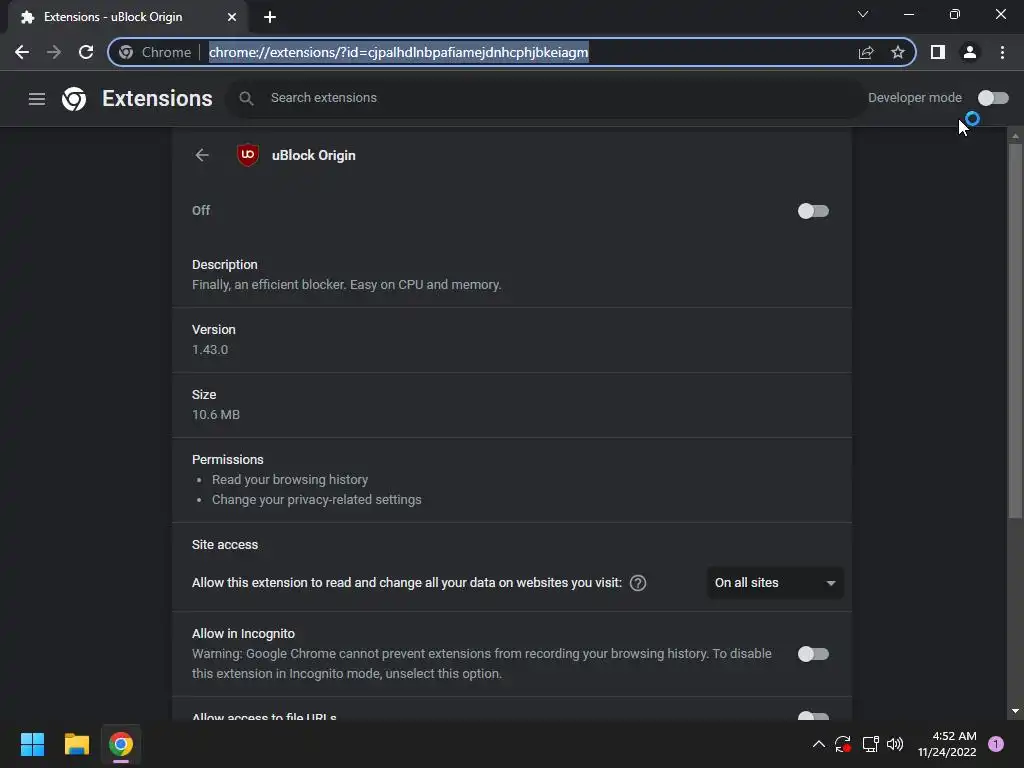Return to extensions list via back arrow
The height and width of the screenshot is (768, 1024).
click(x=202, y=155)
